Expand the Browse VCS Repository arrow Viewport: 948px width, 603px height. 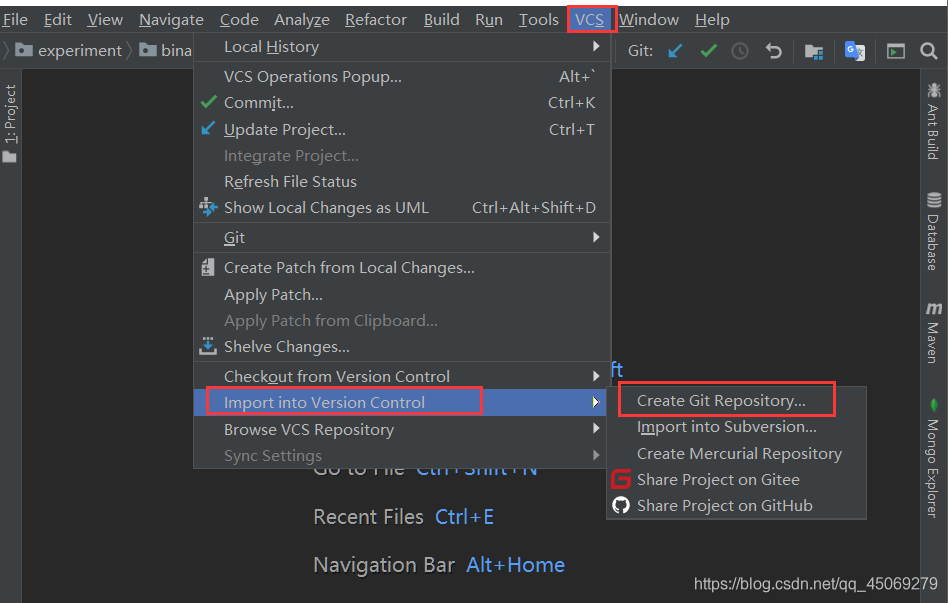coord(596,429)
